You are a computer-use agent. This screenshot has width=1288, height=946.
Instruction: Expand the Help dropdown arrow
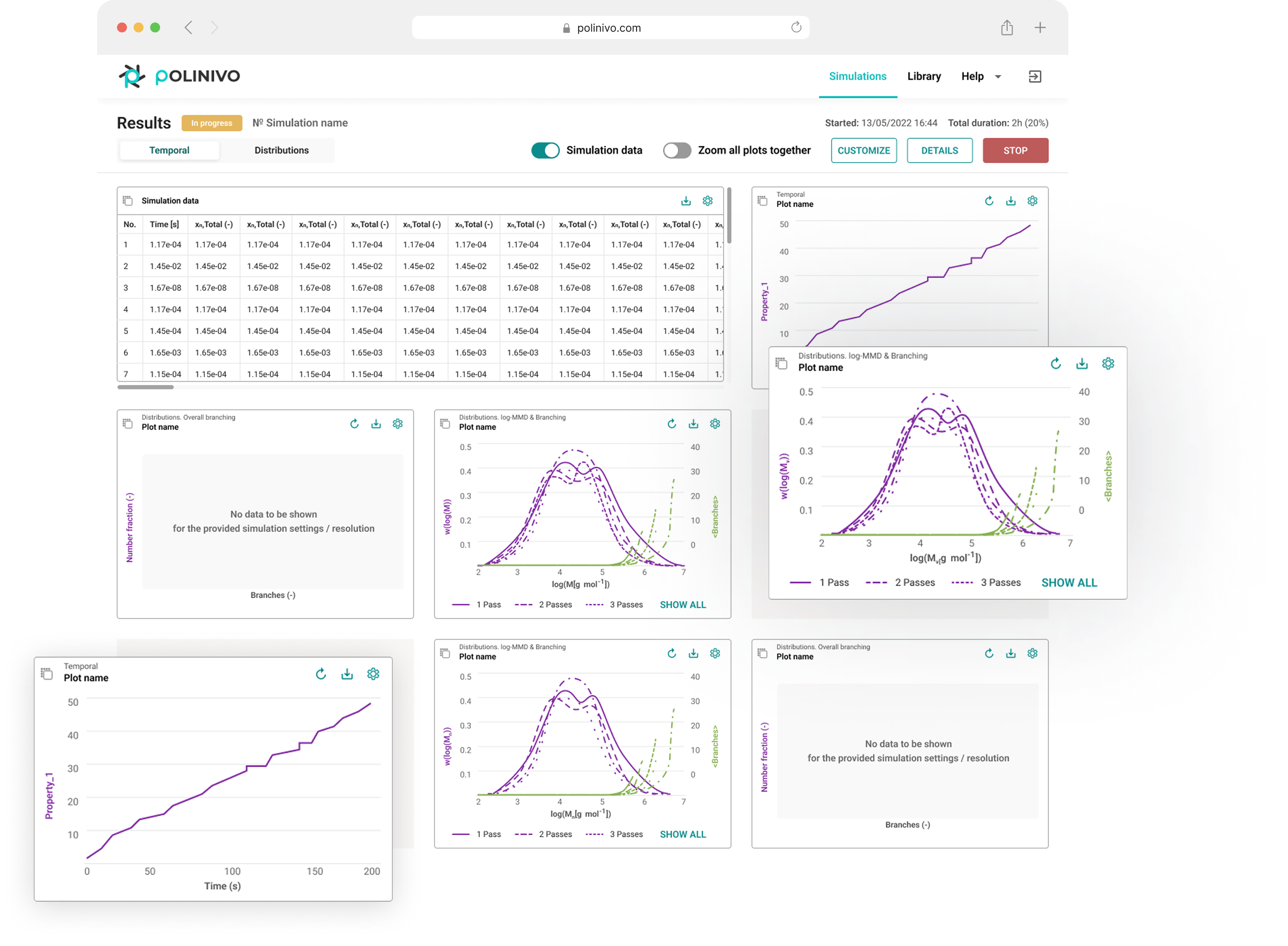[x=998, y=77]
